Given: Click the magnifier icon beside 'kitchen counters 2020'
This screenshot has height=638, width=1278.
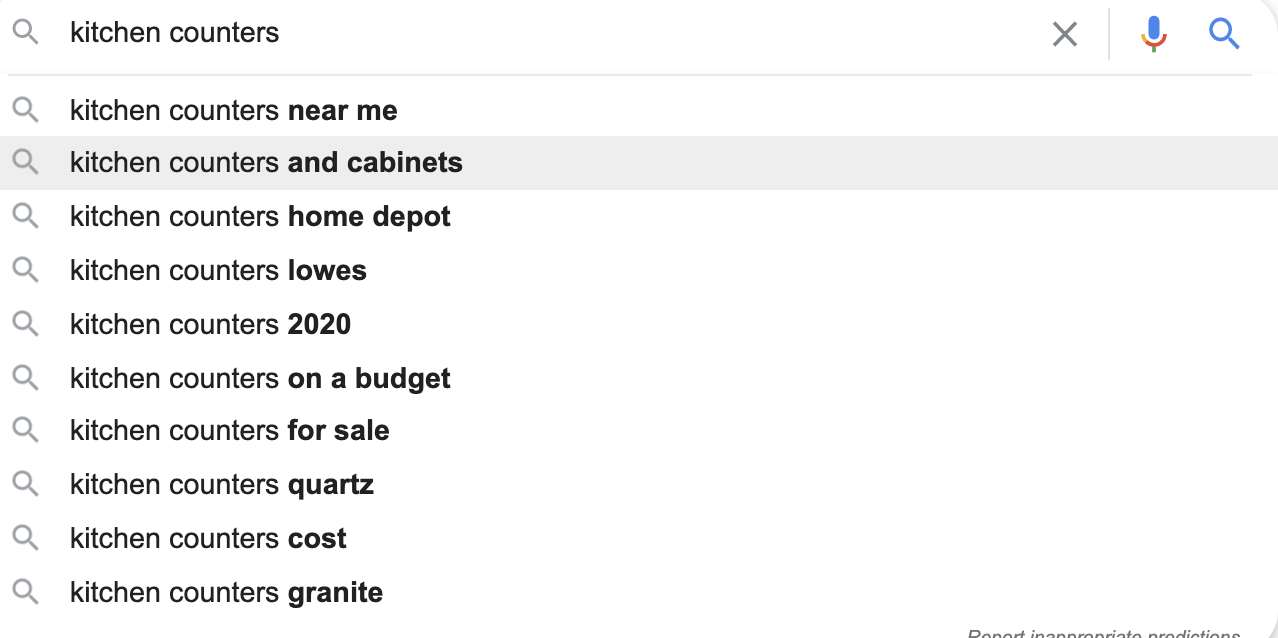Looking at the screenshot, I should coord(26,323).
